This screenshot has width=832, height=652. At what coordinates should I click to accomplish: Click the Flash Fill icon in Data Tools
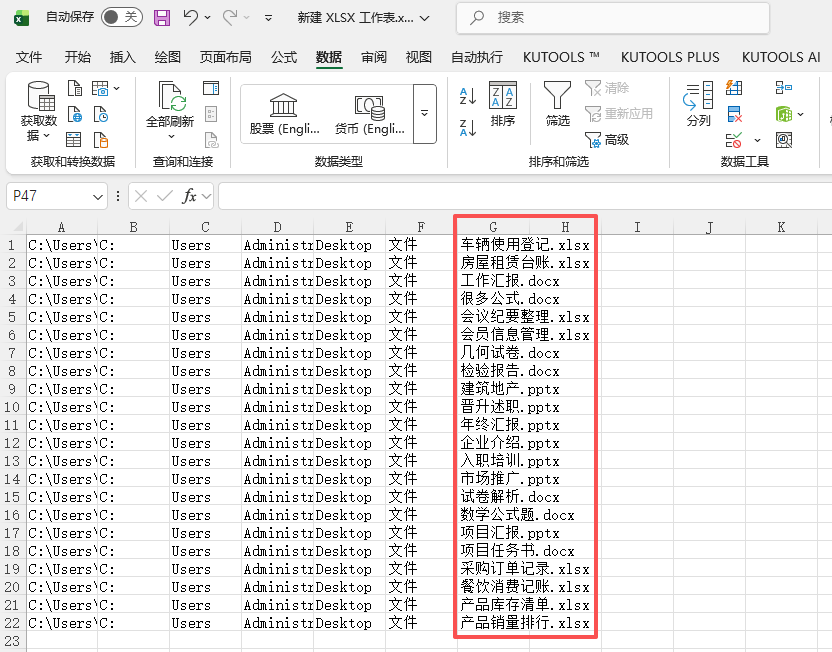(735, 88)
